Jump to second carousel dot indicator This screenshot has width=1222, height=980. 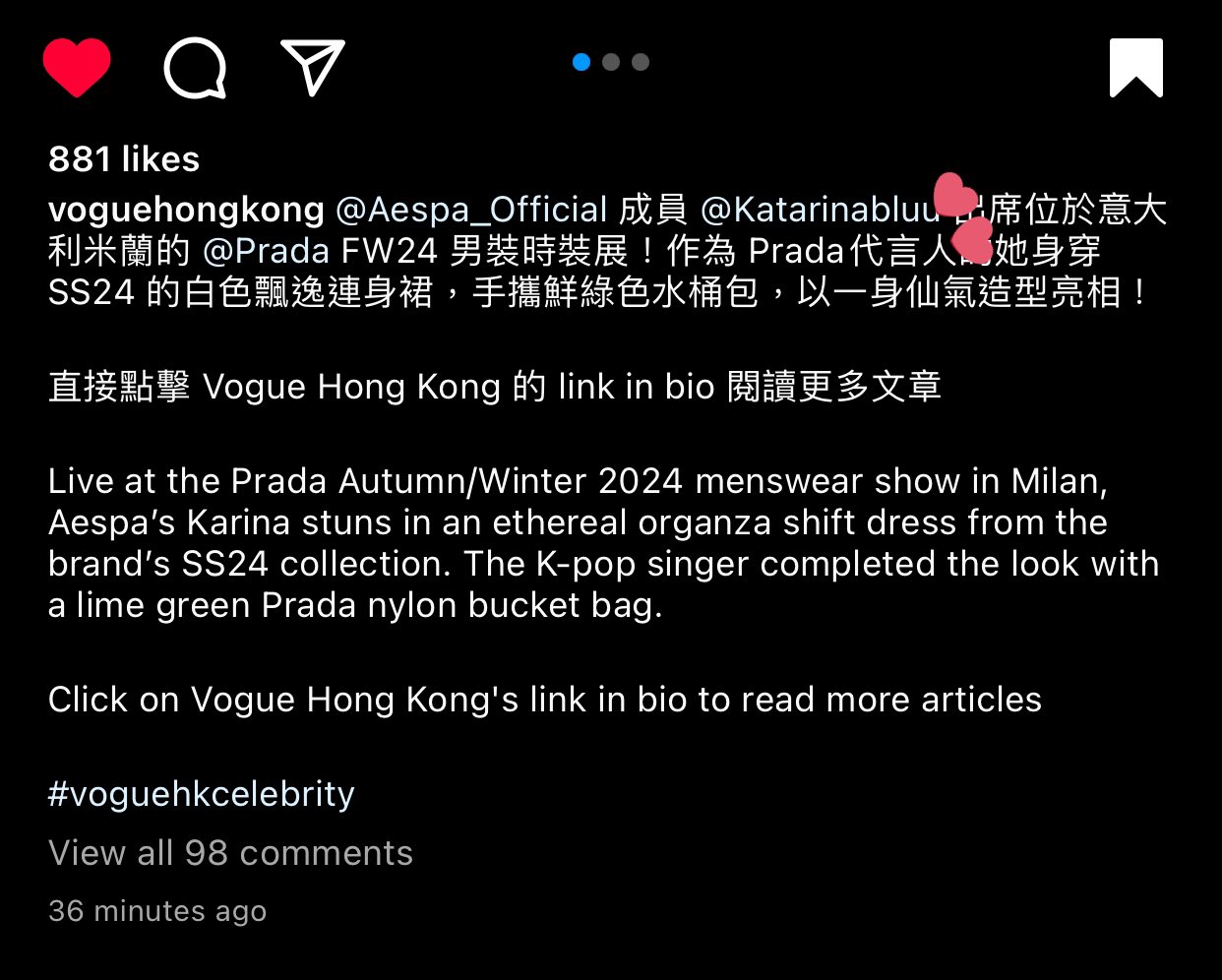pyautogui.click(x=611, y=62)
